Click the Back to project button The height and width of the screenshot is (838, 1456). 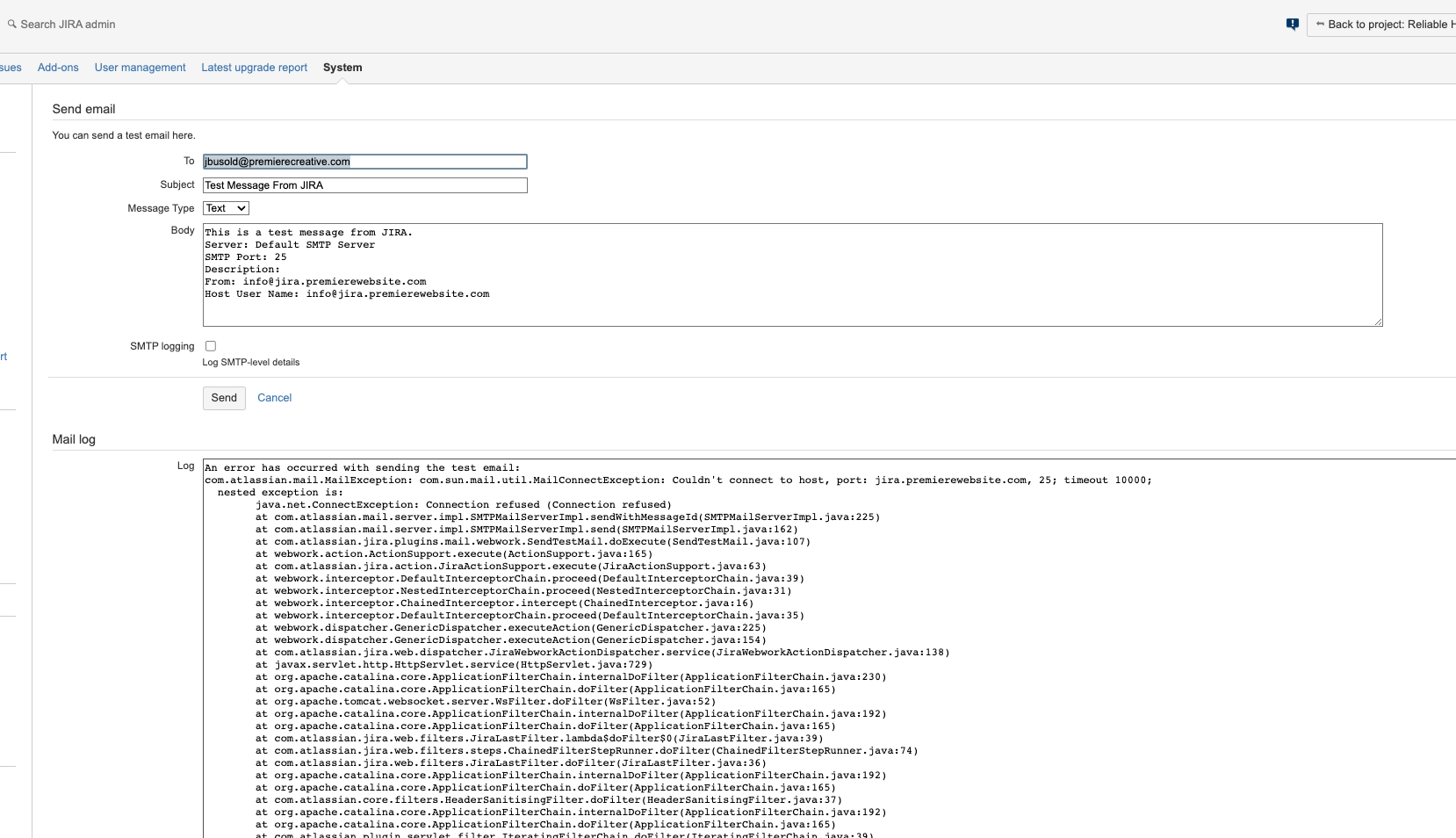pos(1381,25)
